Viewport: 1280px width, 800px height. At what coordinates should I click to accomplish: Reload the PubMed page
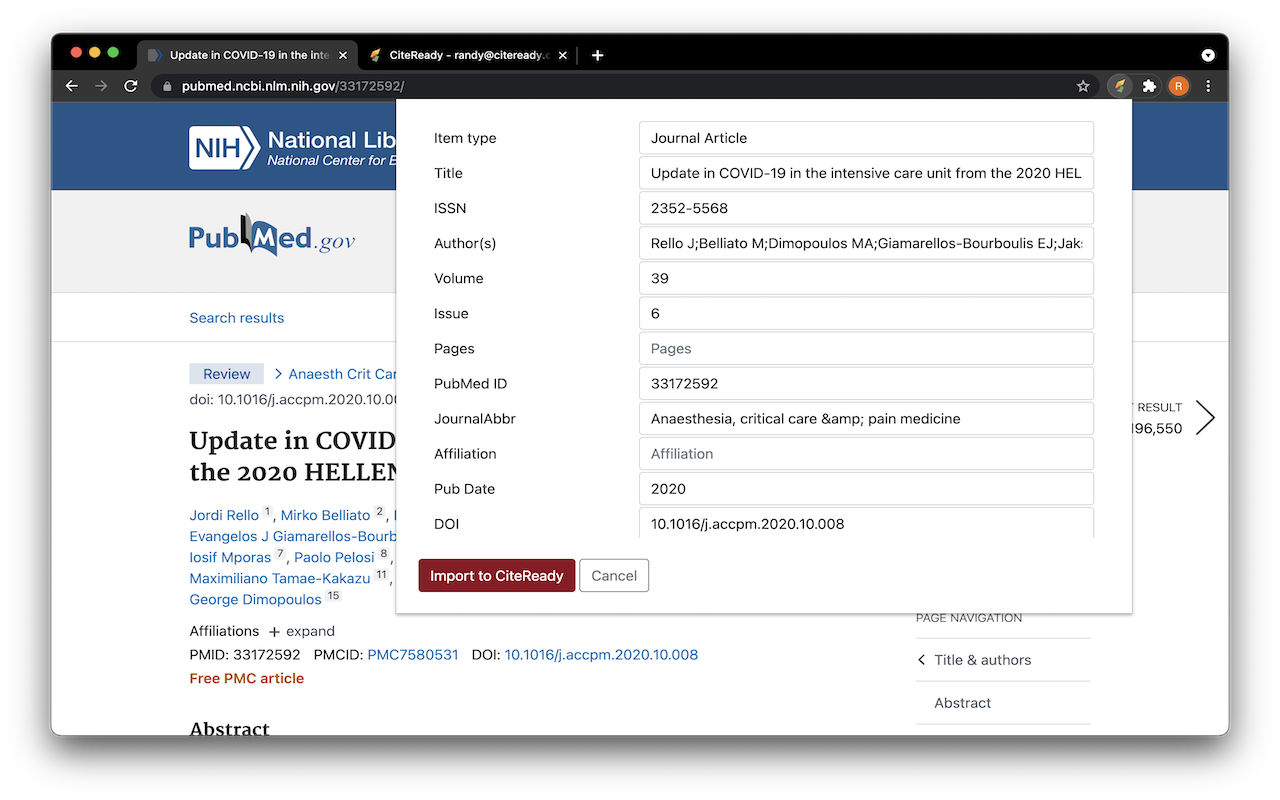pos(130,86)
